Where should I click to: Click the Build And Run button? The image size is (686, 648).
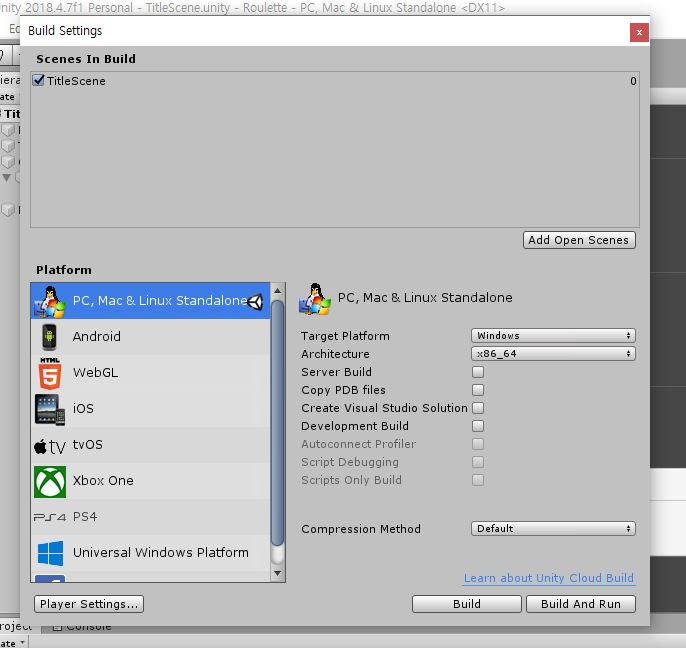click(x=581, y=604)
